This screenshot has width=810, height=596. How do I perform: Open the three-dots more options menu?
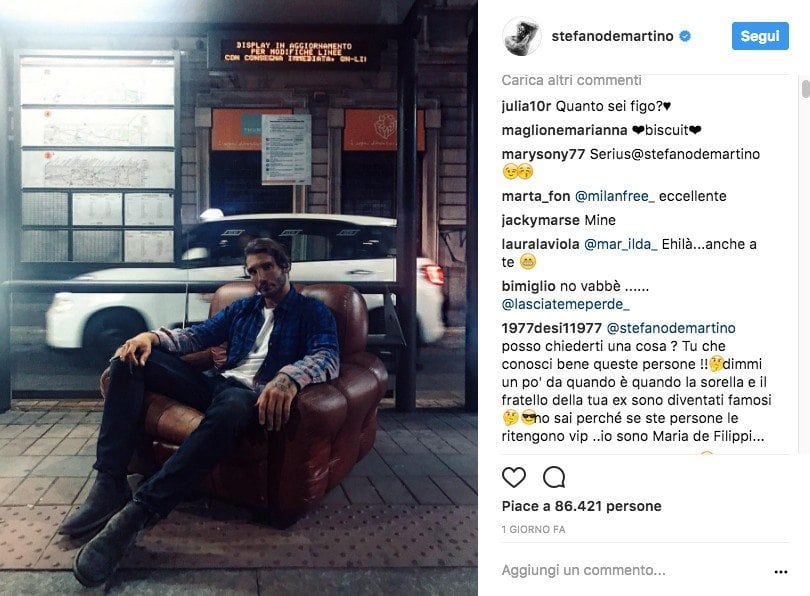[781, 572]
